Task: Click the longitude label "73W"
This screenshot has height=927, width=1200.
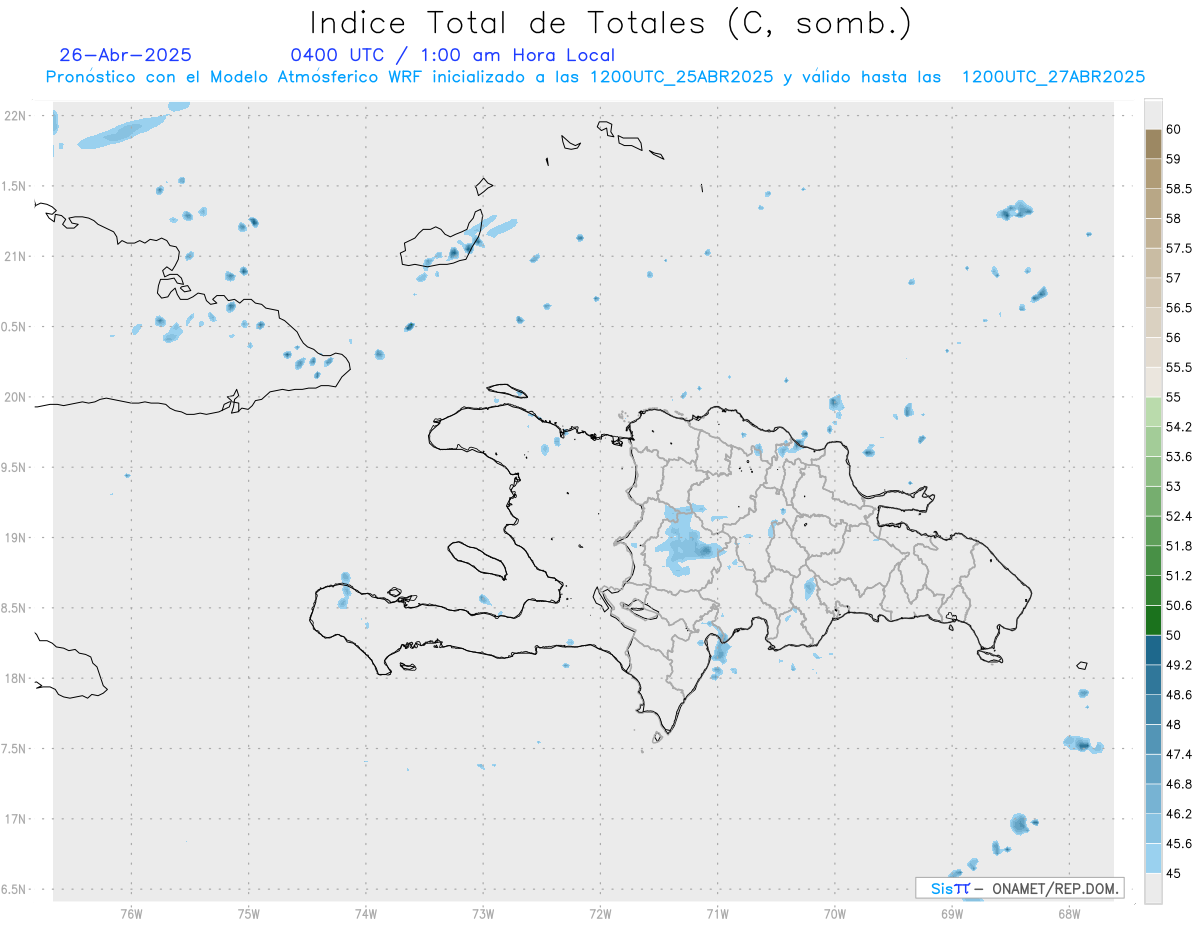Action: tap(483, 913)
